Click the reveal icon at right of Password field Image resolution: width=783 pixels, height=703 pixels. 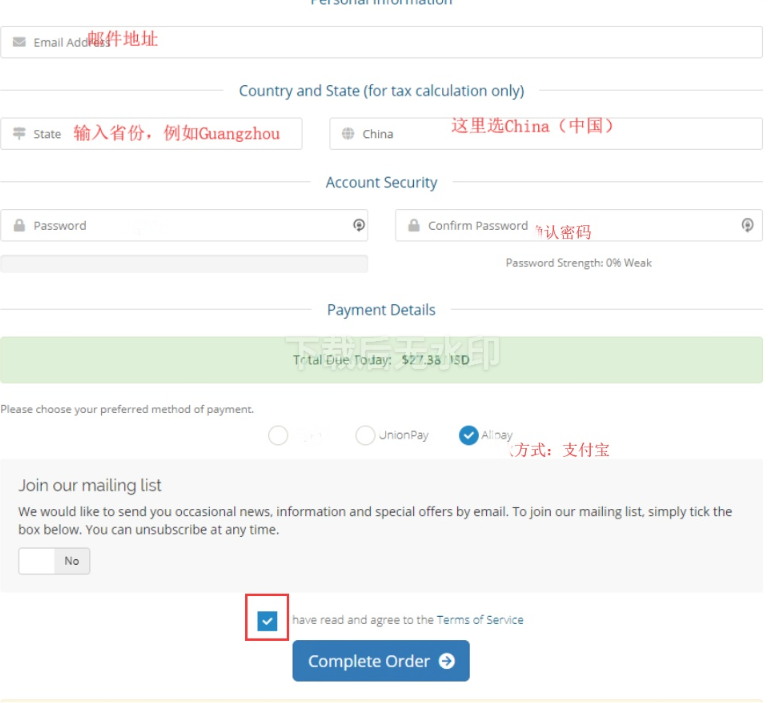tap(359, 225)
